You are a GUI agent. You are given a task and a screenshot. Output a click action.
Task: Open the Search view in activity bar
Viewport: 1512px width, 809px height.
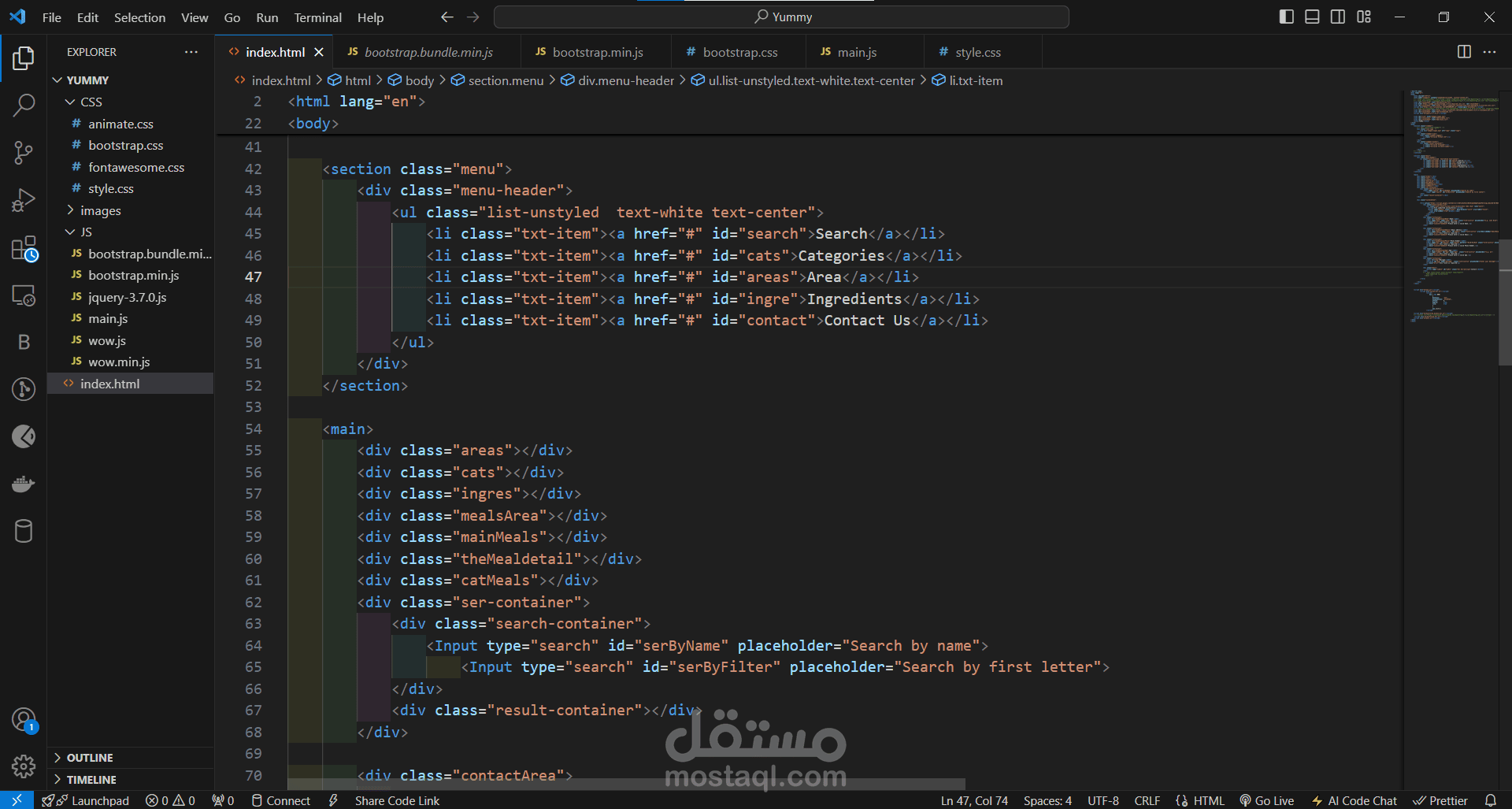point(24,105)
